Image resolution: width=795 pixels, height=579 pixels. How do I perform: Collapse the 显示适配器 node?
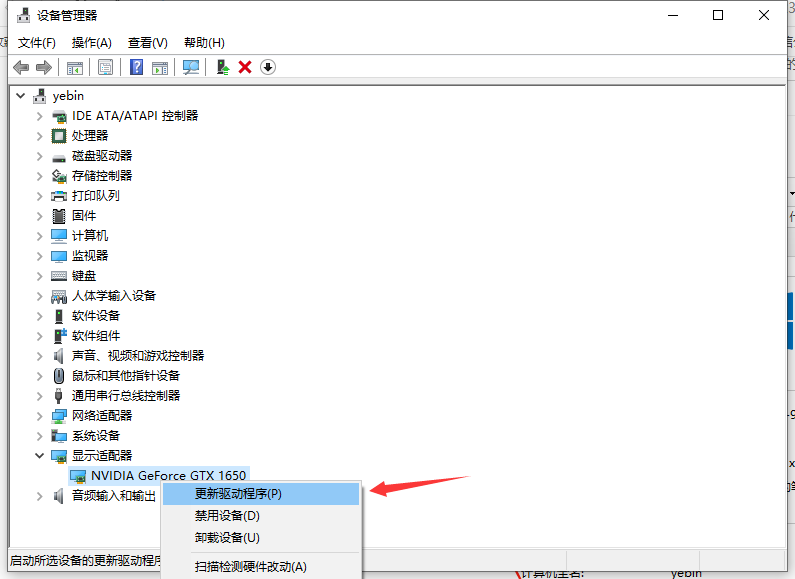tap(40, 456)
